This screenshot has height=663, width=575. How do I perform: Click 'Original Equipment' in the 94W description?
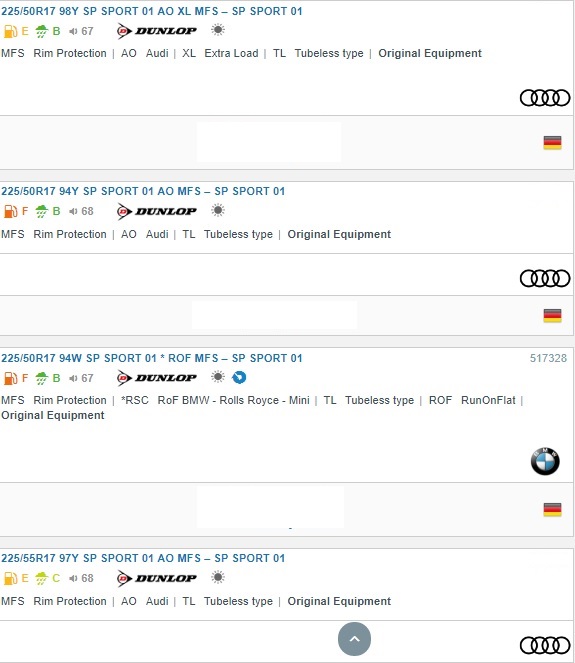tap(53, 415)
